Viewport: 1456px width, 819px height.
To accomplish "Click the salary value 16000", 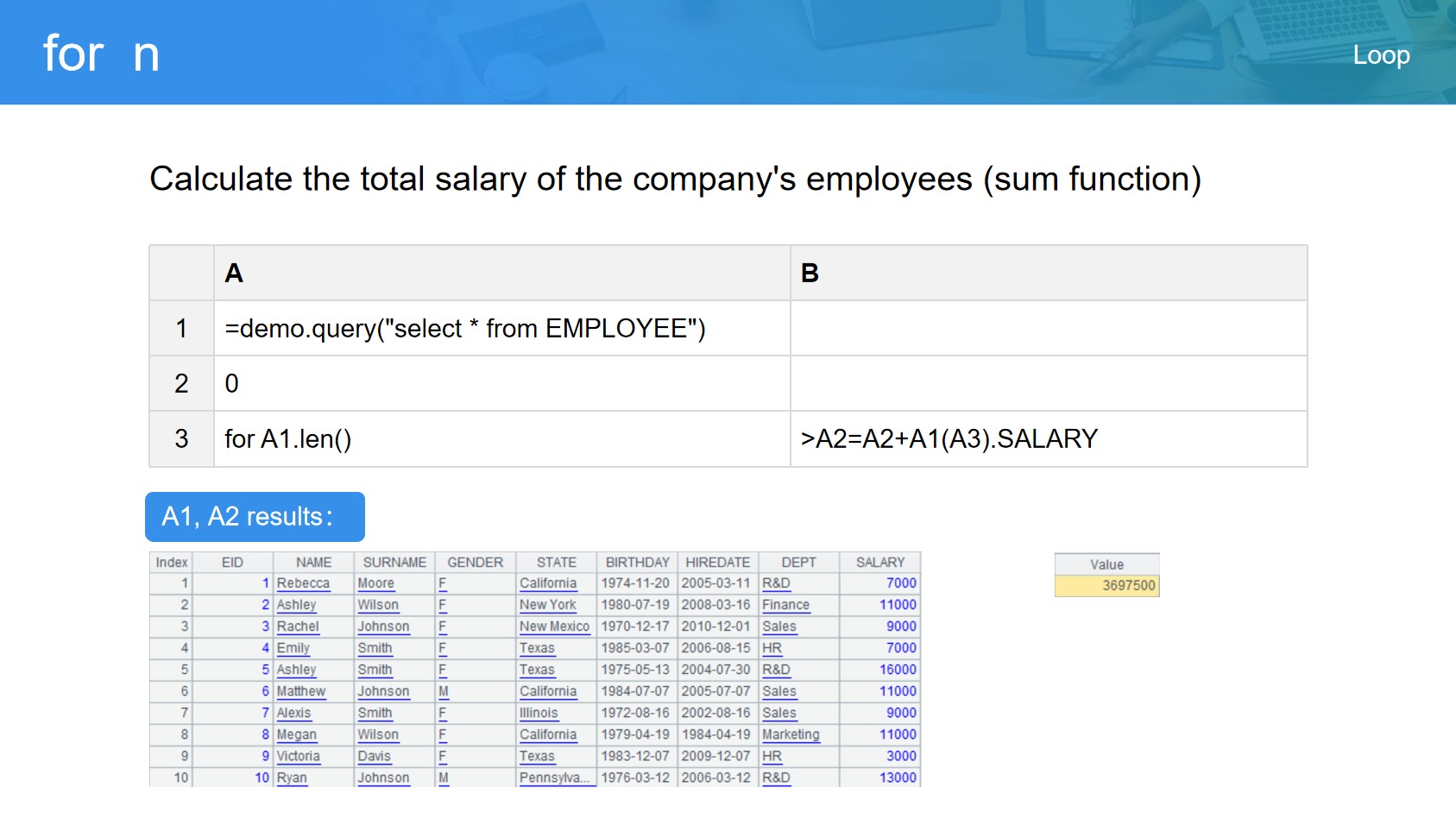I will click(898, 671).
